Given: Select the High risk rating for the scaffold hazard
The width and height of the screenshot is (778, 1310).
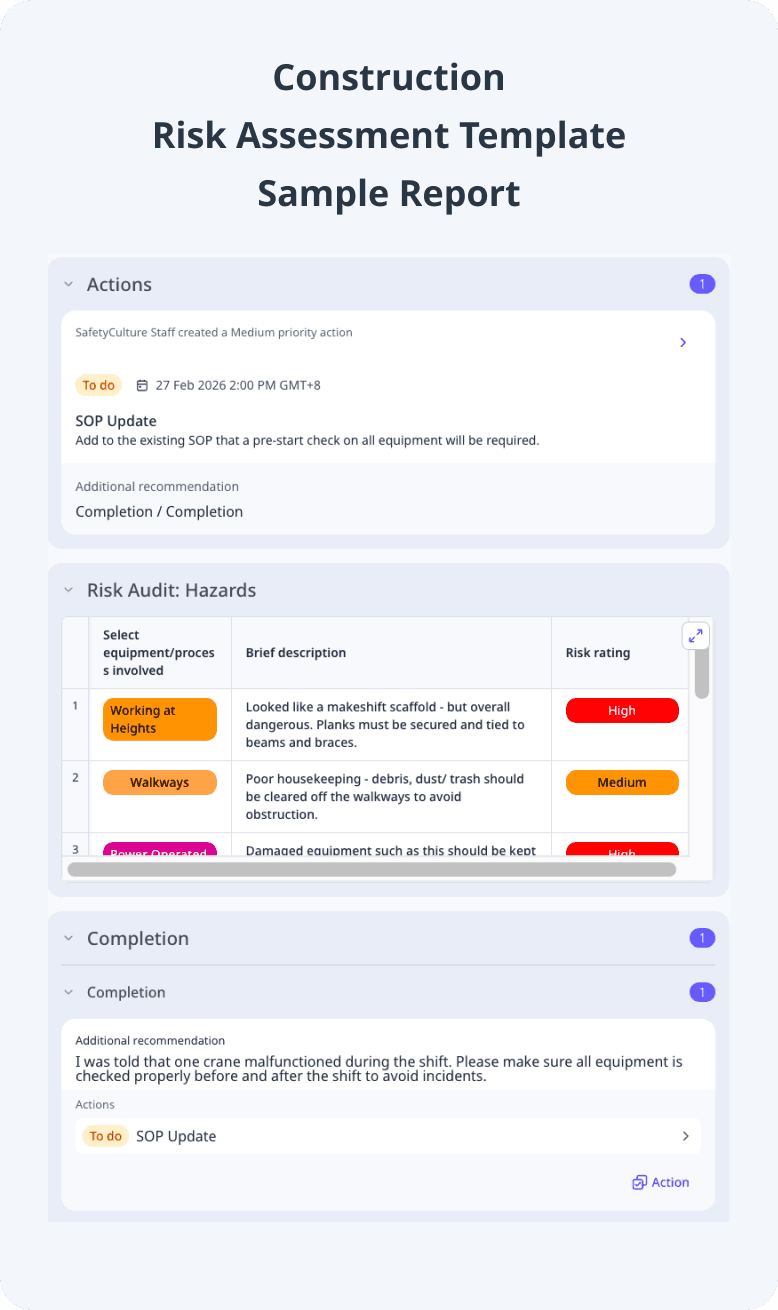Looking at the screenshot, I should point(621,710).
